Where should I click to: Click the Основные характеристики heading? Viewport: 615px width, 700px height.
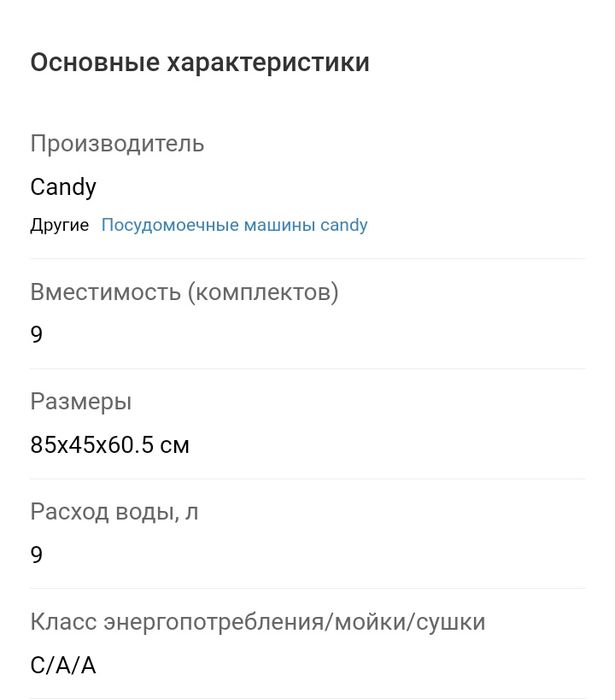point(200,62)
